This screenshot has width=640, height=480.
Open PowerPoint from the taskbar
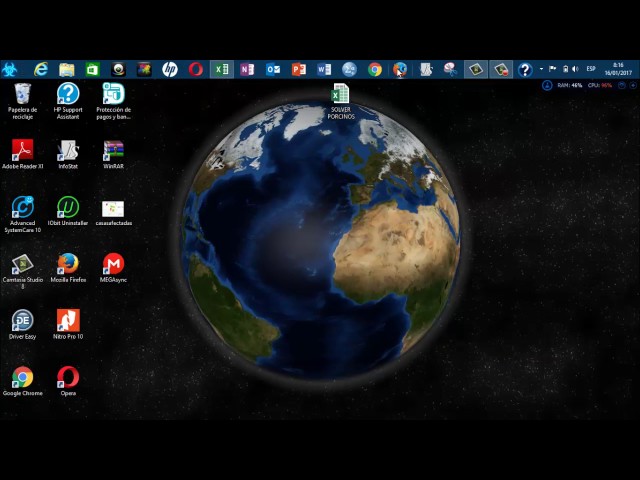(x=299, y=69)
